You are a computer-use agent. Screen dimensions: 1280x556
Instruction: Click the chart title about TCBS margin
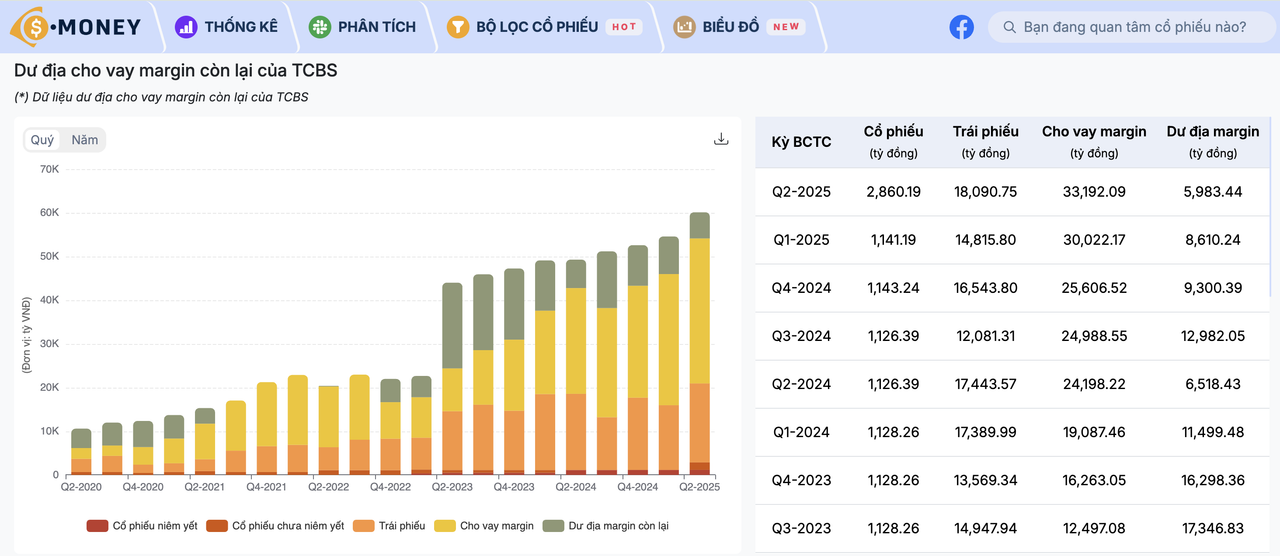coord(176,72)
